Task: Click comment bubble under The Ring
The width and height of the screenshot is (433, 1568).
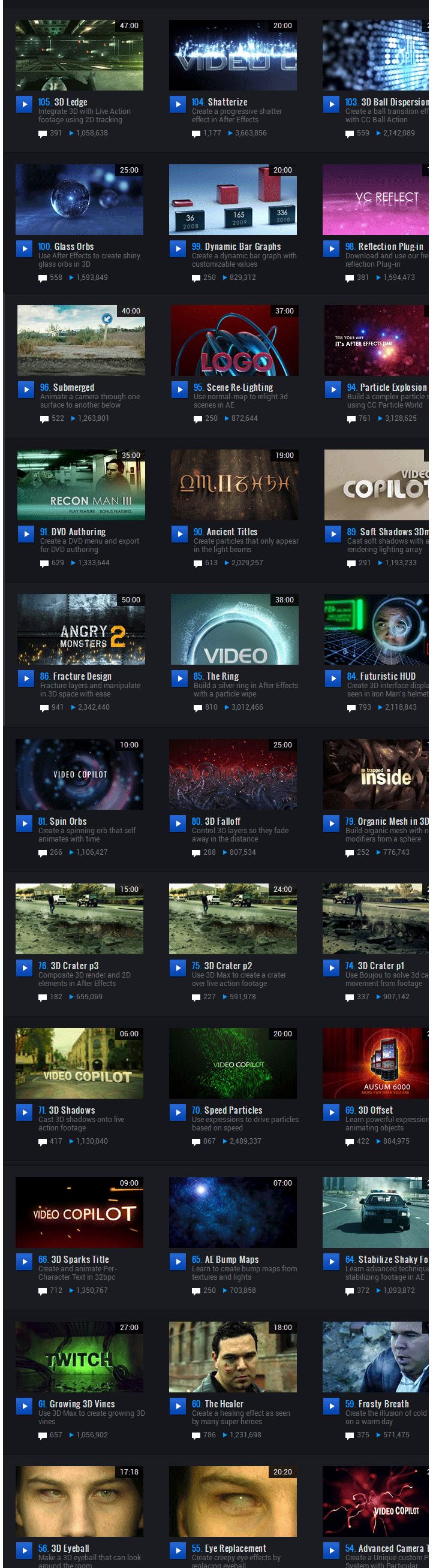Action: click(198, 708)
